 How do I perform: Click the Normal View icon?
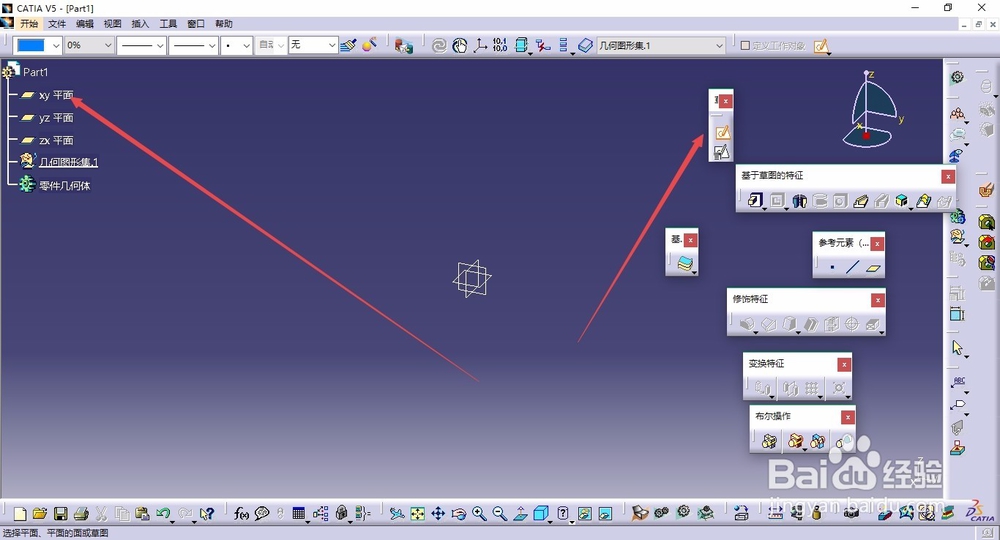520,514
